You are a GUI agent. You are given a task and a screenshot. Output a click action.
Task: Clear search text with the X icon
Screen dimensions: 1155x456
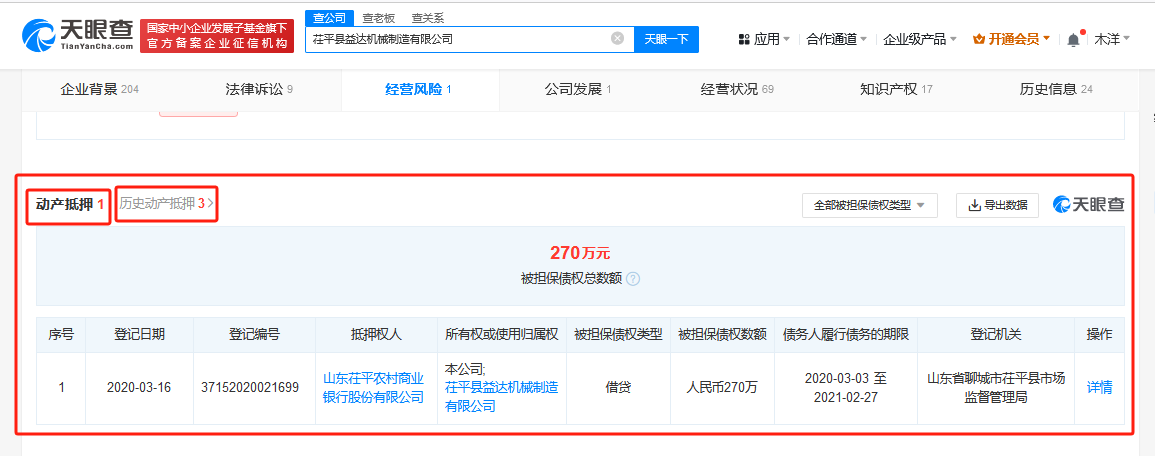(x=617, y=39)
